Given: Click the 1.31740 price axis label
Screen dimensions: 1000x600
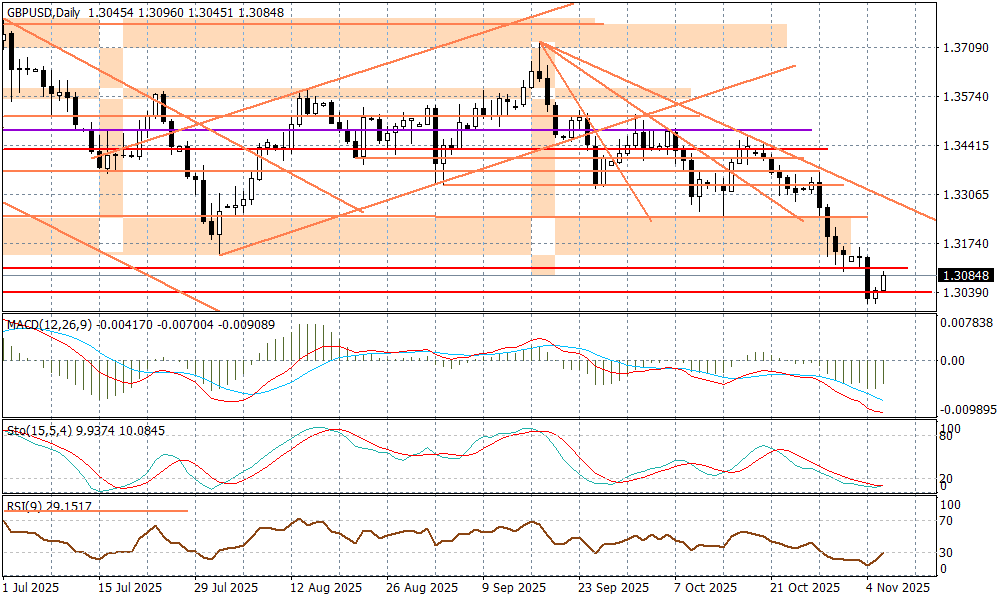Looking at the screenshot, I should 967,244.
